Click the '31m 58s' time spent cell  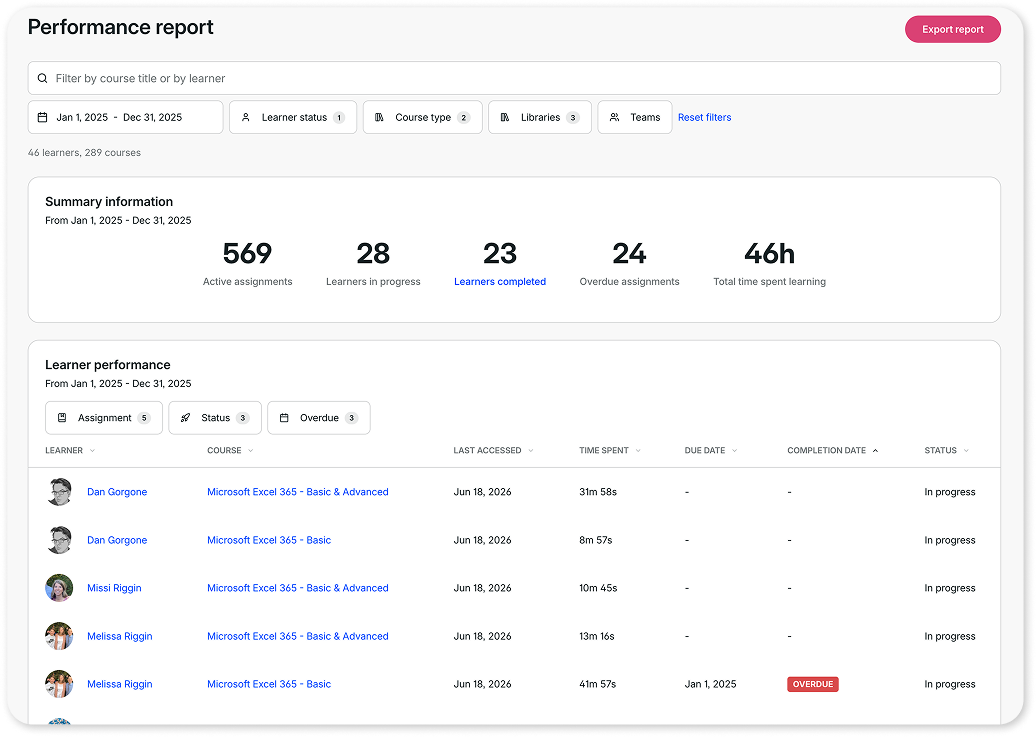[598, 492]
